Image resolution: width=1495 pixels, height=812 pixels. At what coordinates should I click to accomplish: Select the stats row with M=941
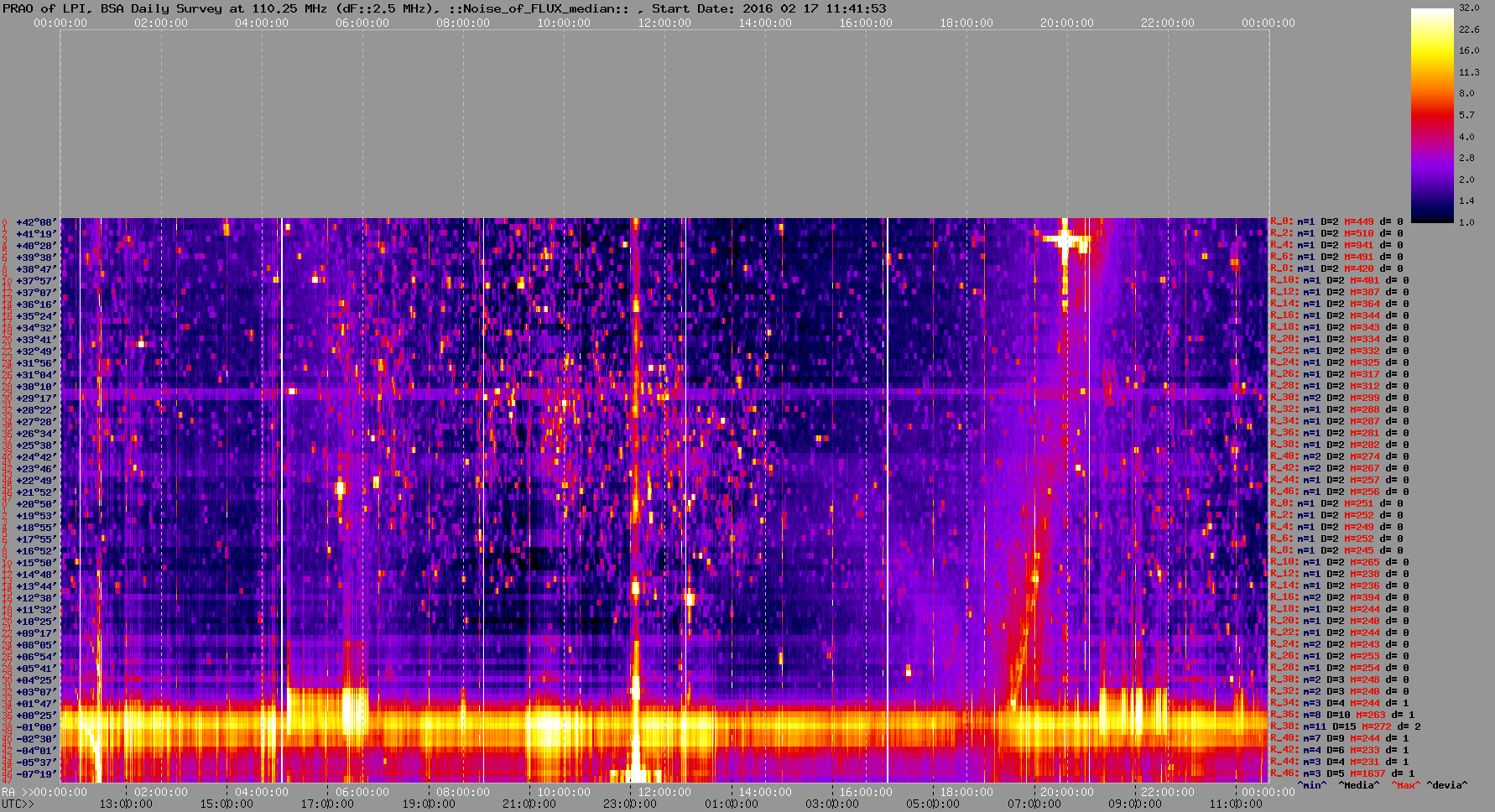[1336, 246]
